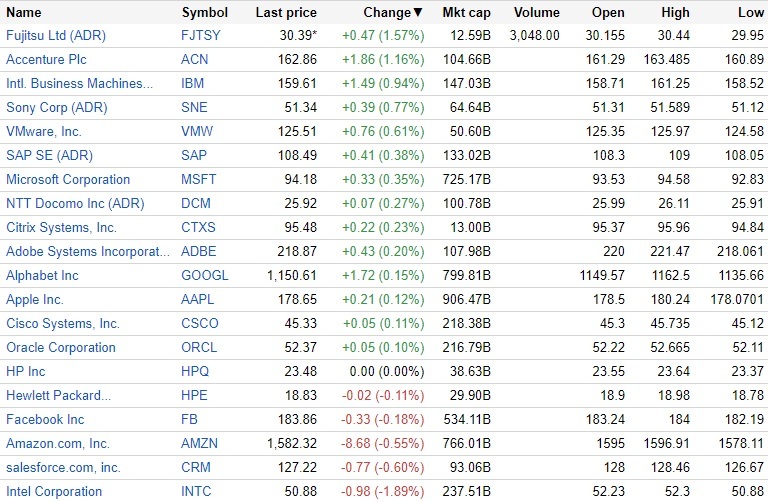Sort by the Change column header
Image resolution: width=768 pixels, height=502 pixels.
click(x=387, y=12)
